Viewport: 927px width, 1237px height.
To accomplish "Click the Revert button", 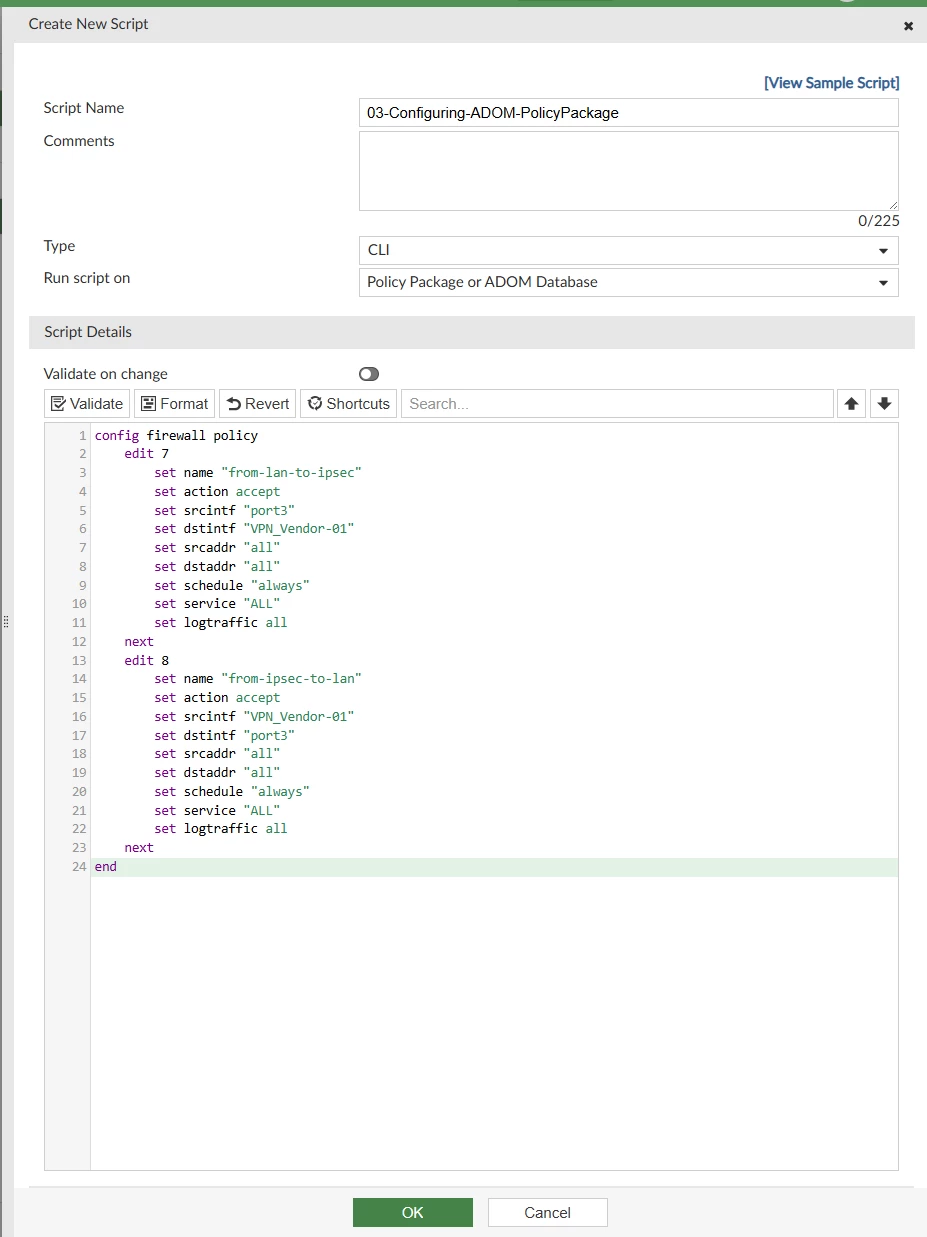I will [x=257, y=404].
